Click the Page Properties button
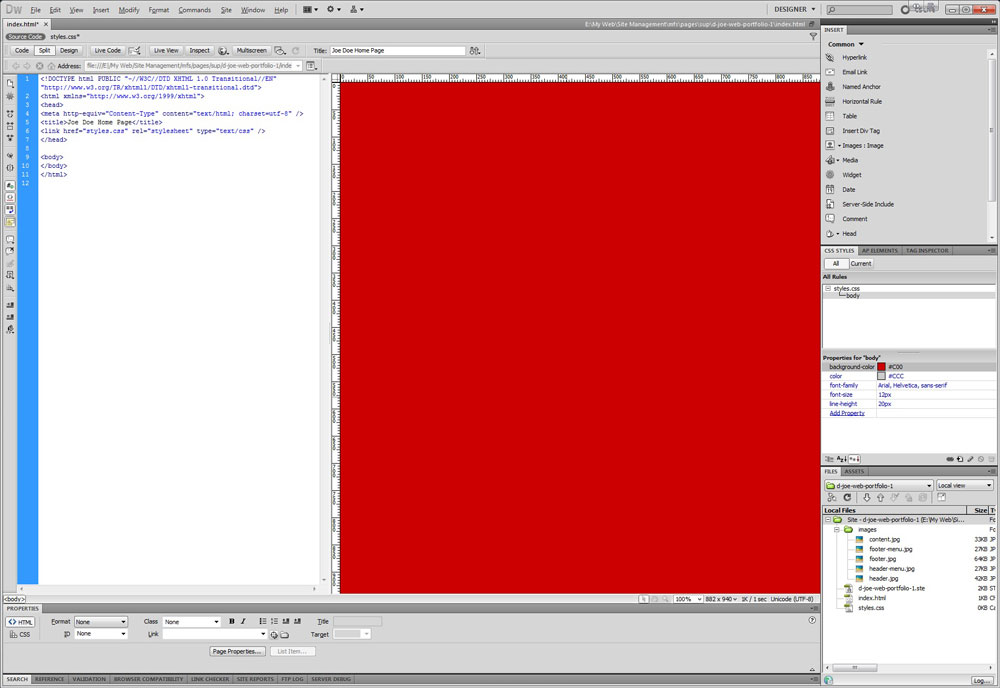1000x688 pixels. (x=238, y=651)
